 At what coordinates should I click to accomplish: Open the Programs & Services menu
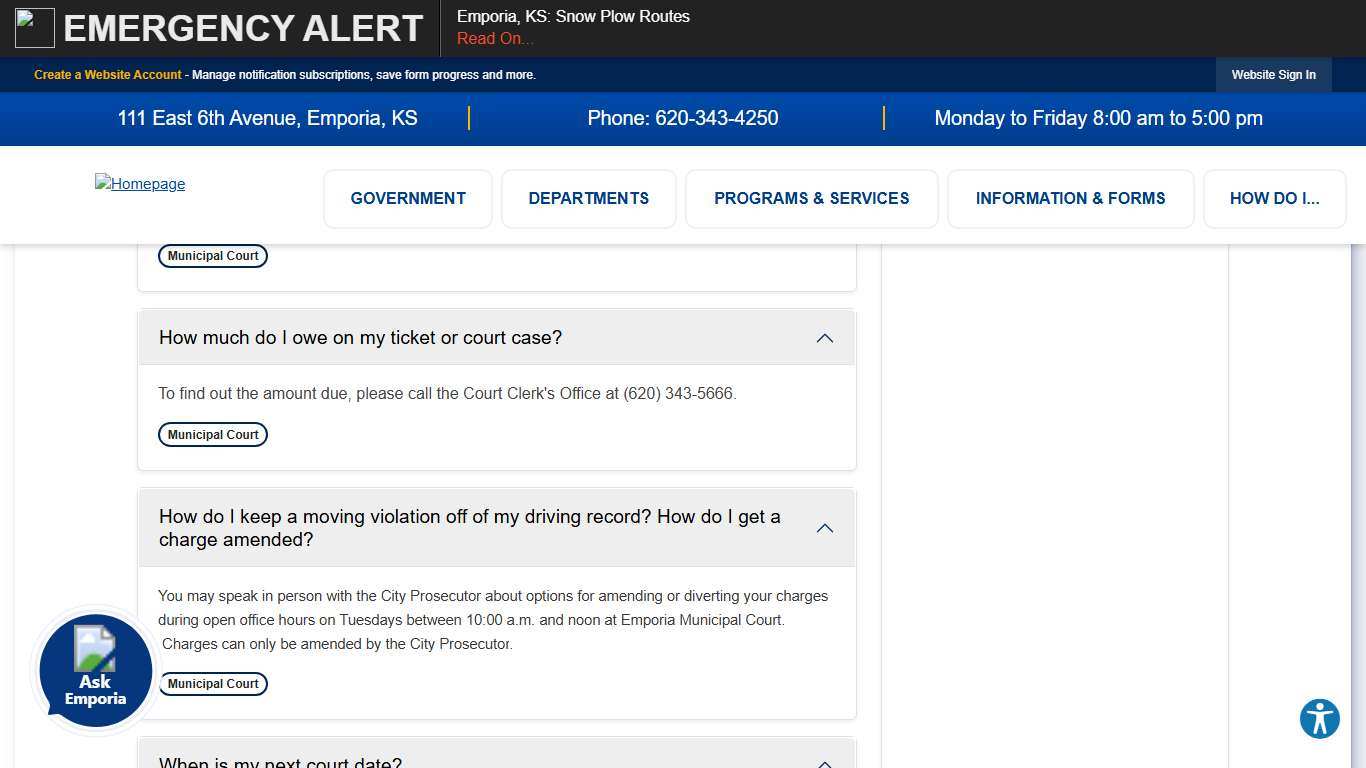[811, 198]
